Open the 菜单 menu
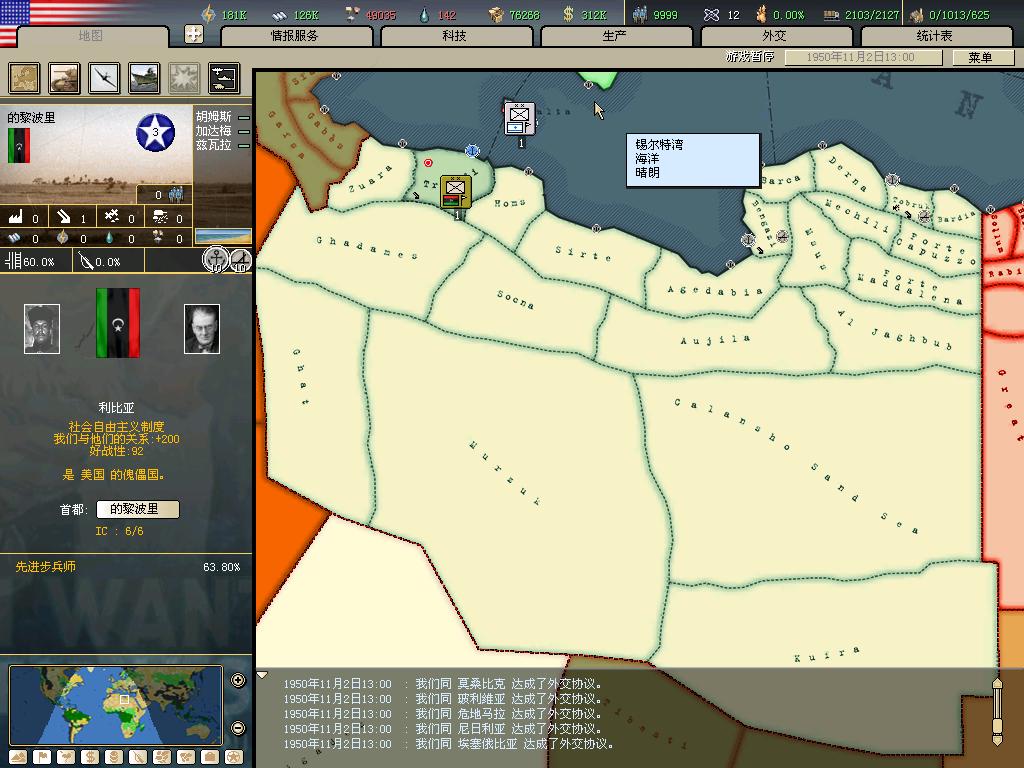The width and height of the screenshot is (1024, 768). point(980,57)
